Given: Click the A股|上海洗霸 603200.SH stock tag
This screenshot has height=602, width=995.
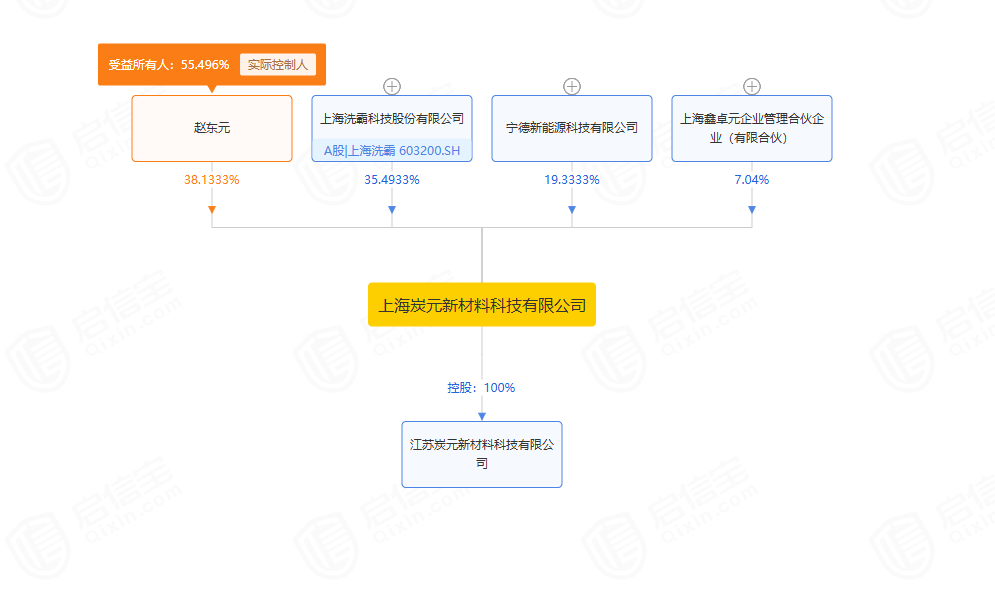Looking at the screenshot, I should click(392, 151).
